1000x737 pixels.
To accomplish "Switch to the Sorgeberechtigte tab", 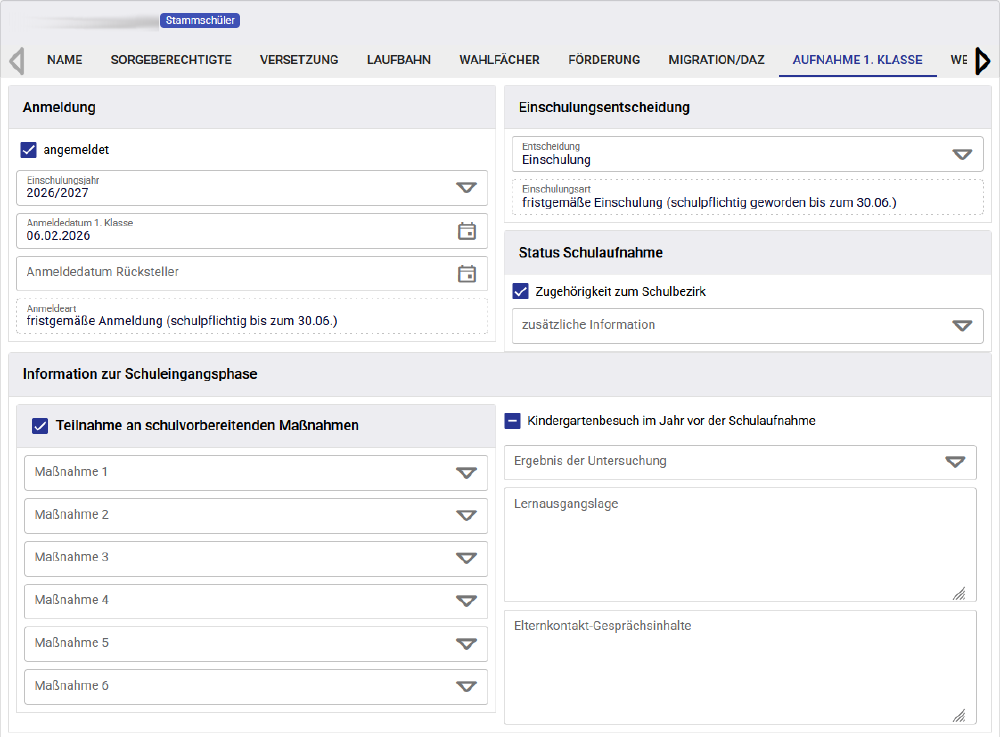I will (171, 60).
